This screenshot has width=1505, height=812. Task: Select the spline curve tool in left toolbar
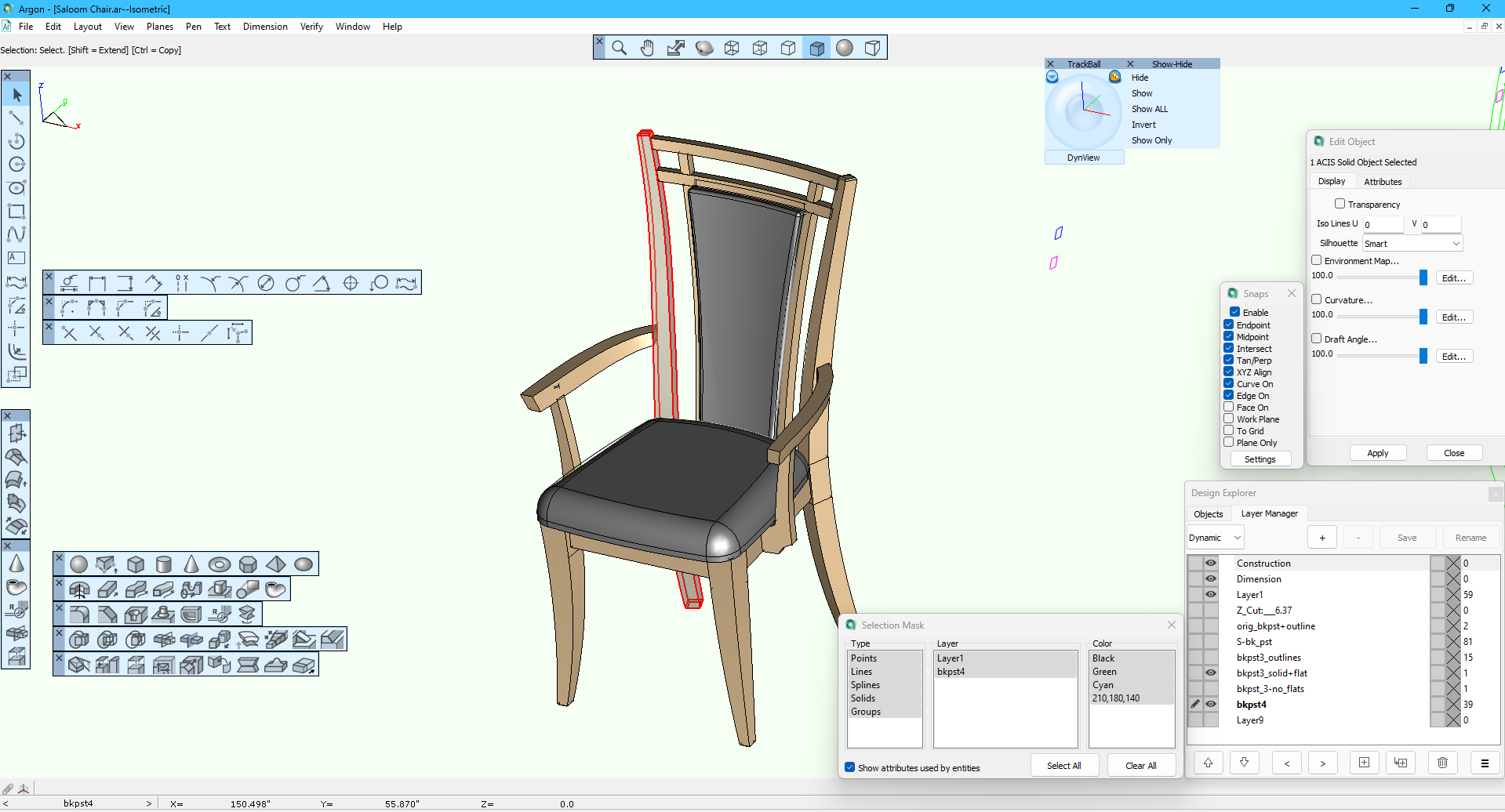coord(16,234)
